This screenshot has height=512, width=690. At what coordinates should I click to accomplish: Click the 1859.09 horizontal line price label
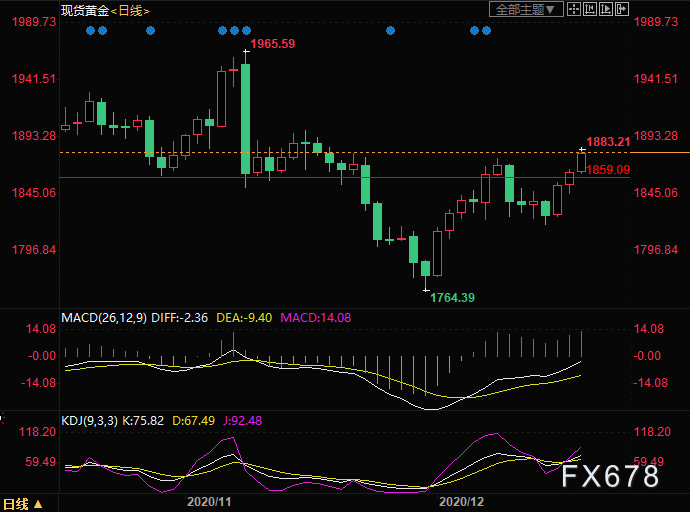click(x=608, y=170)
